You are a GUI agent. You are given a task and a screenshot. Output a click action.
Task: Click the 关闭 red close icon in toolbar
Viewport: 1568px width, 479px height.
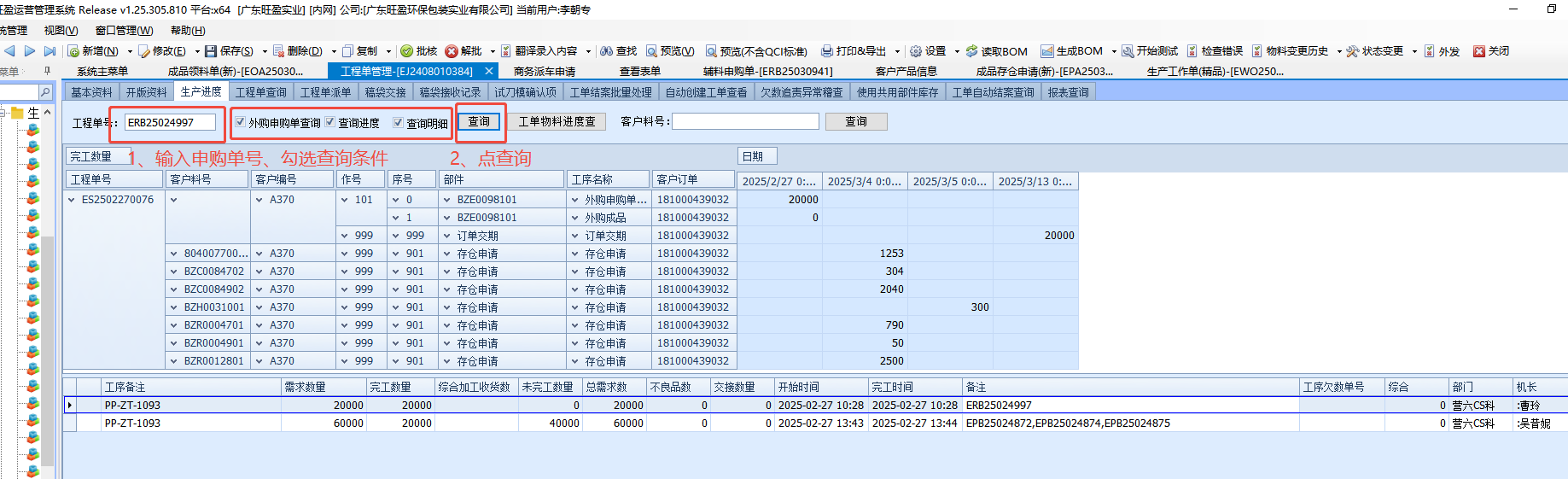[1479, 51]
